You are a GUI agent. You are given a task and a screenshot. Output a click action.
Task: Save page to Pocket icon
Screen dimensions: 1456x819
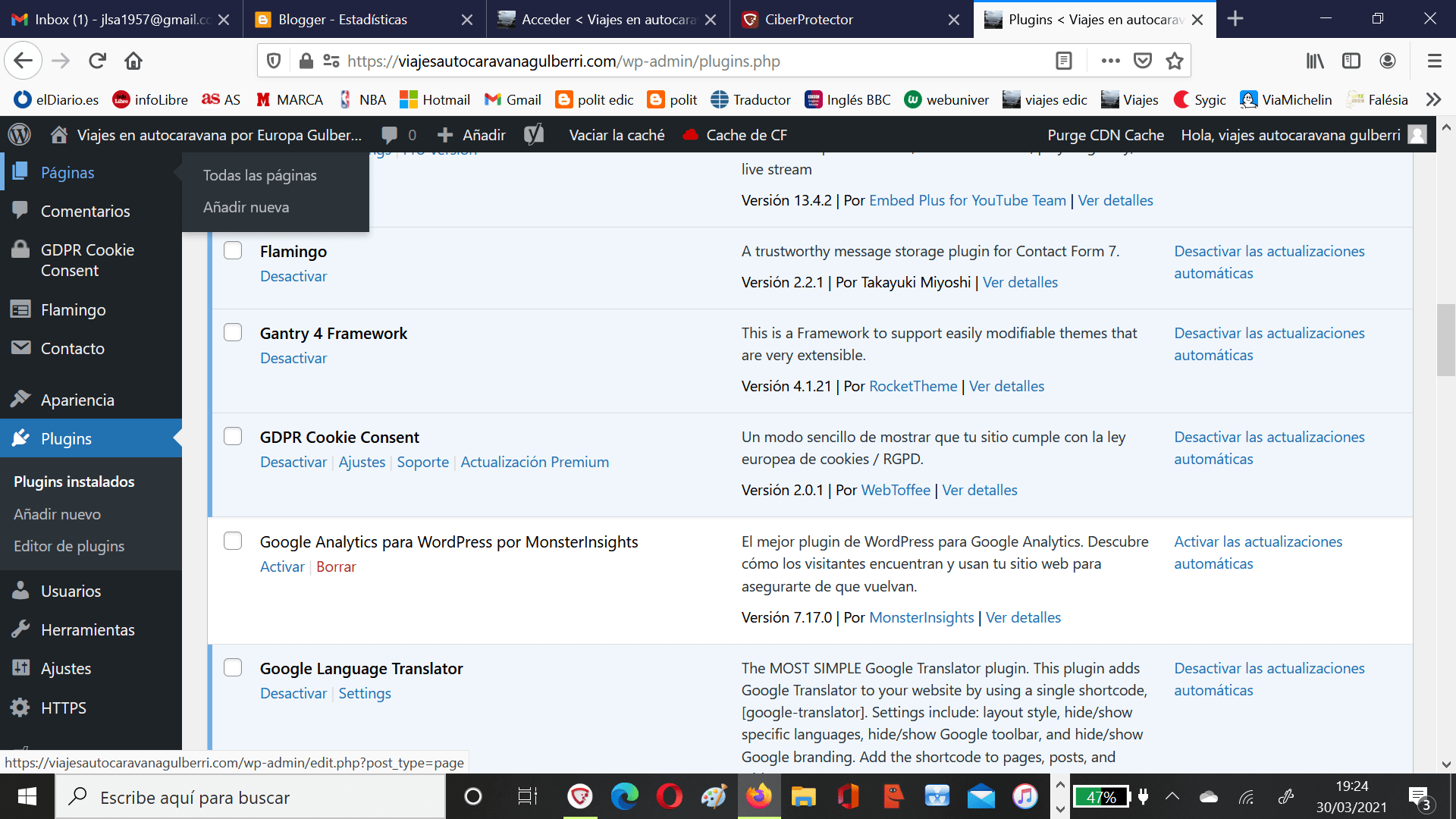coord(1143,61)
